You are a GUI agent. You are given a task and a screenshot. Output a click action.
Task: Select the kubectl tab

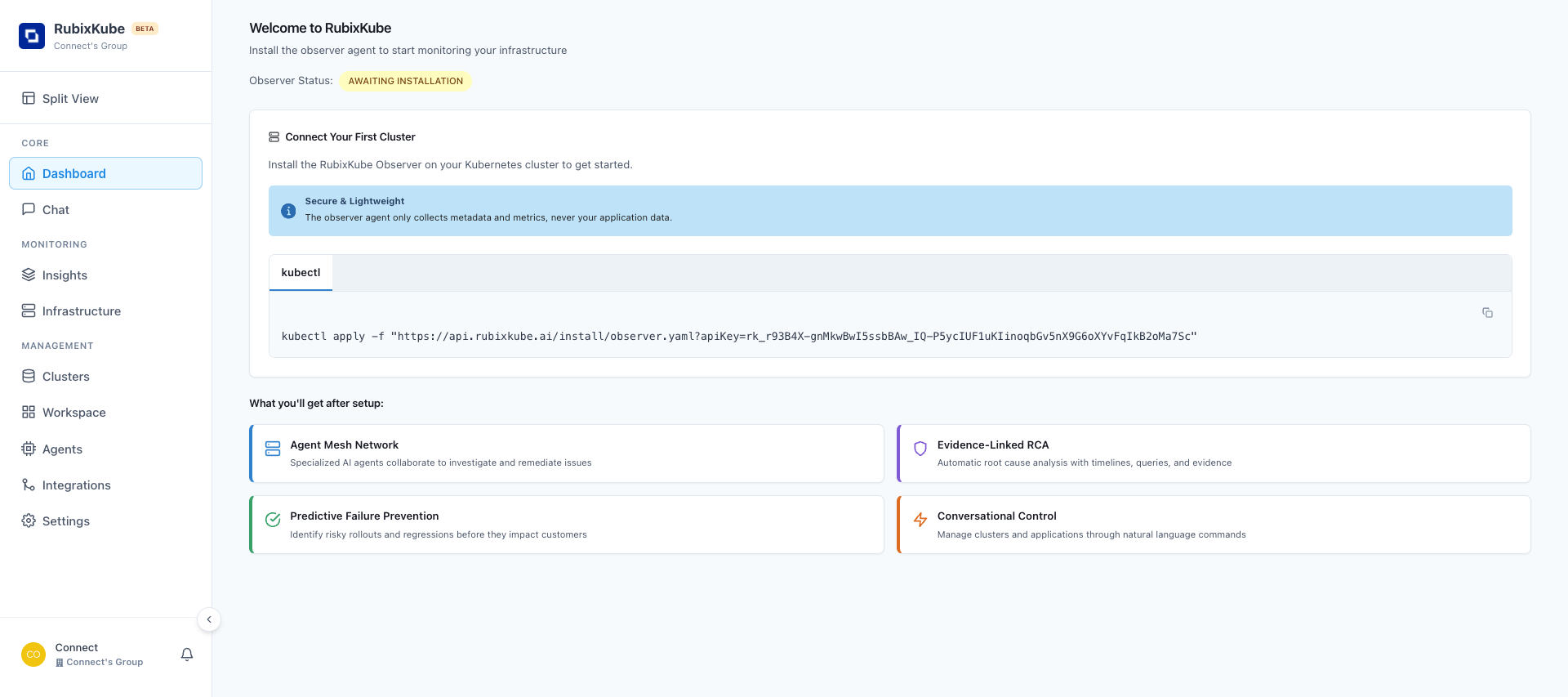tap(301, 273)
